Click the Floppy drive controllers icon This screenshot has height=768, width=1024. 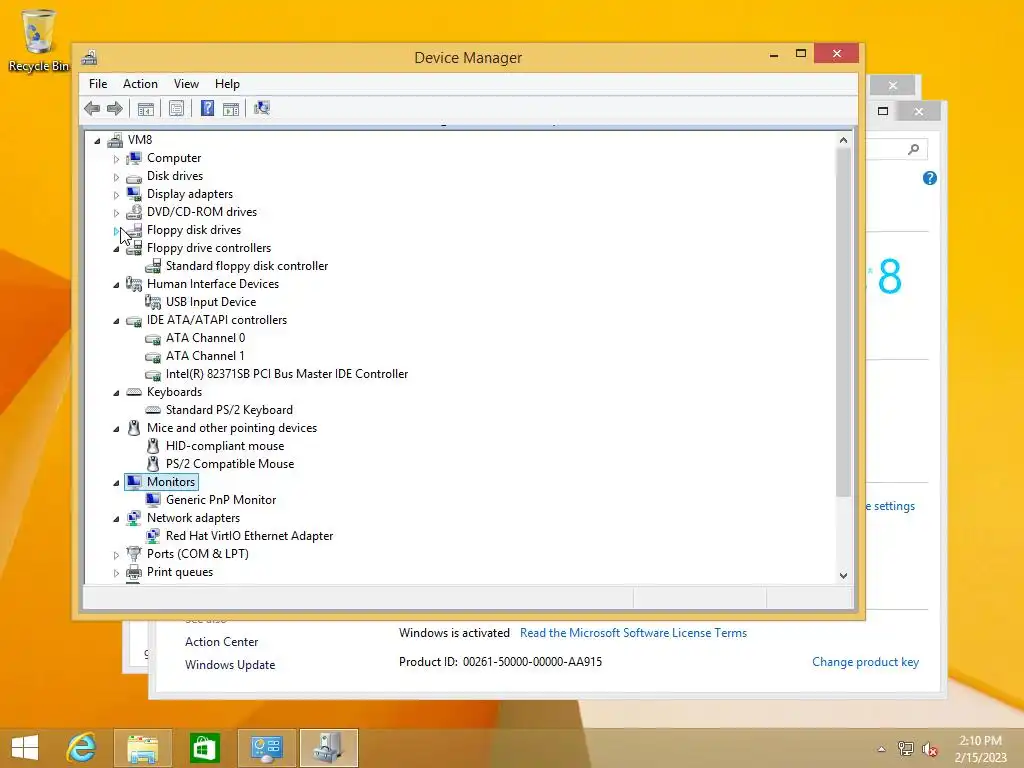[x=135, y=248]
